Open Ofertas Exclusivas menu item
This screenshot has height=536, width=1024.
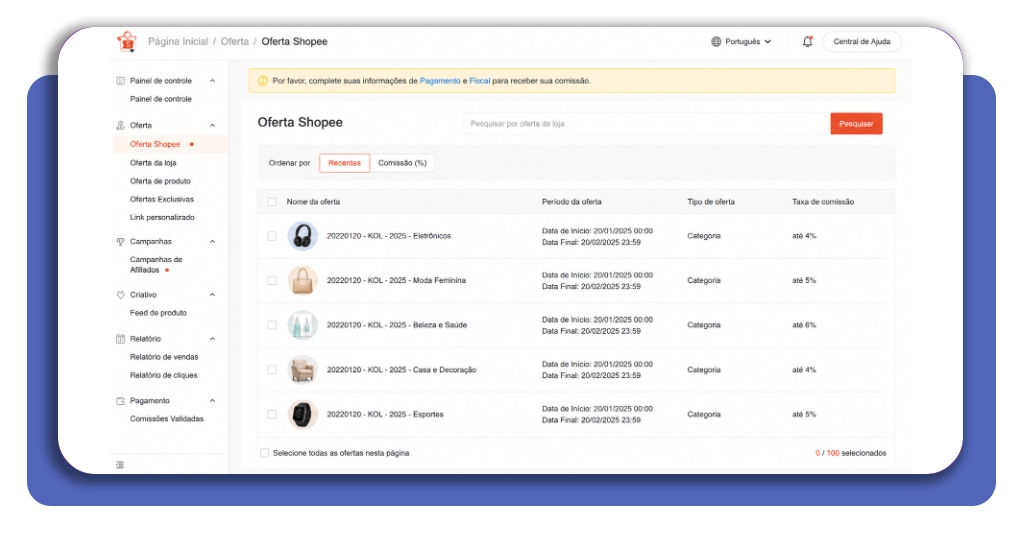(162, 199)
